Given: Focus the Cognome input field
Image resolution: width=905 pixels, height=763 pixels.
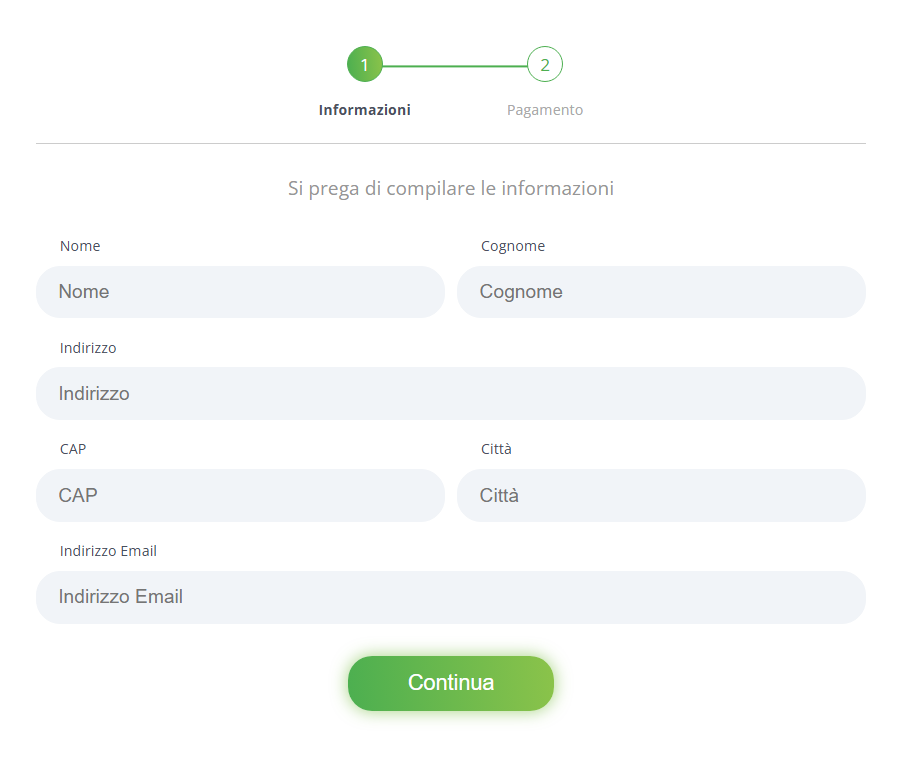Looking at the screenshot, I should (x=661, y=291).
